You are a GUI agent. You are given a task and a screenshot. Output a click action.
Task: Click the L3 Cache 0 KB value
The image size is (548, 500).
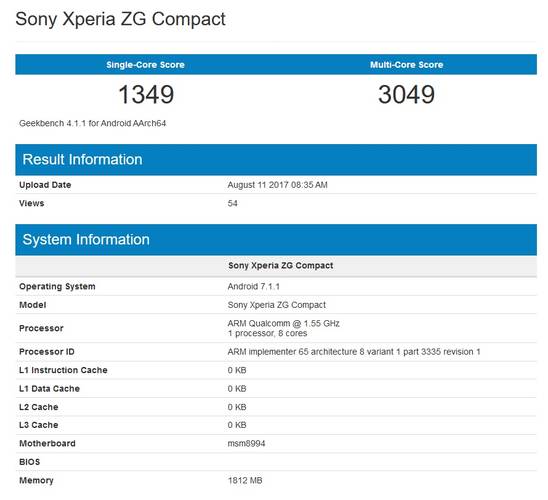click(237, 425)
